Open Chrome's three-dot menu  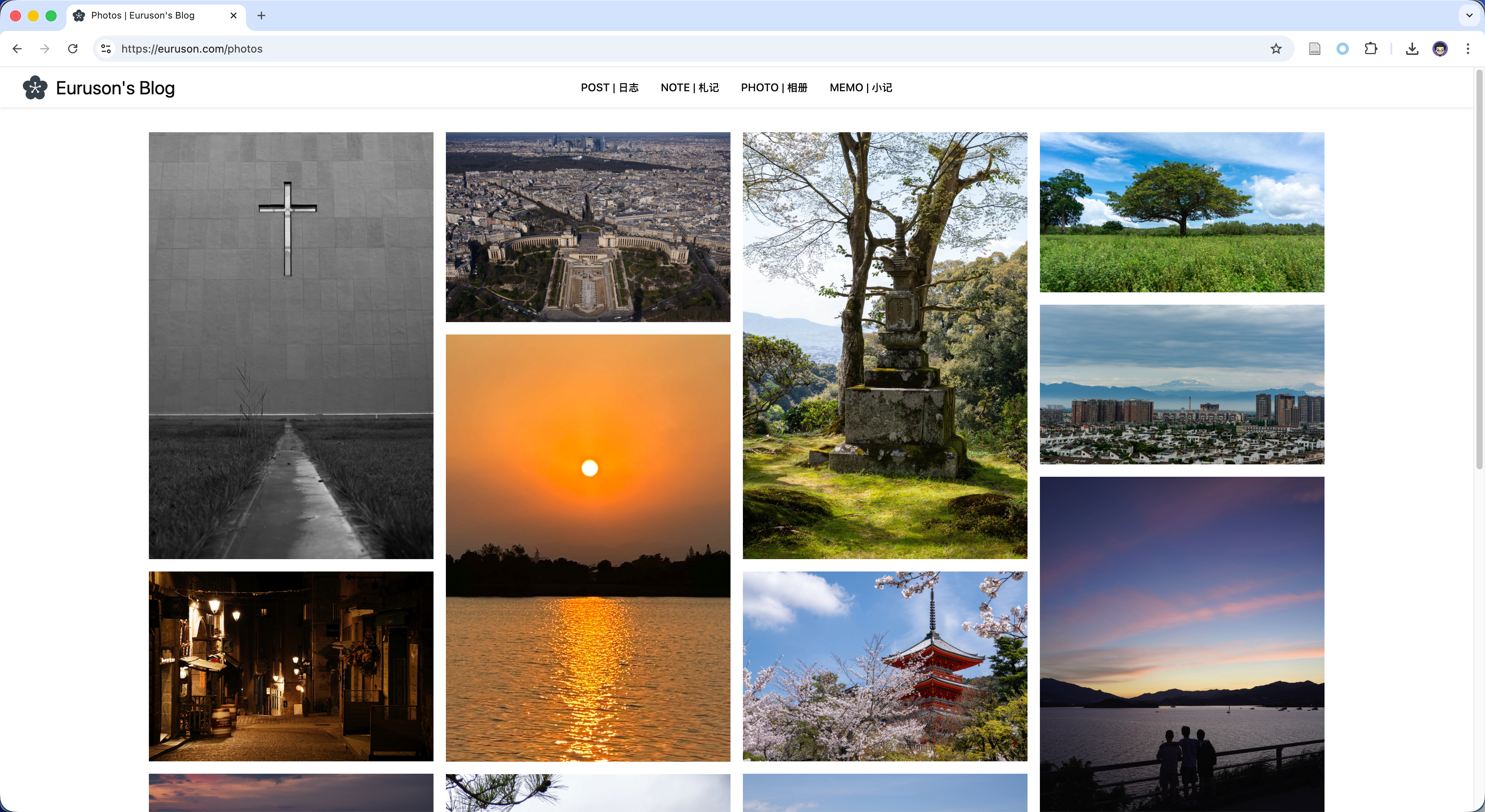point(1468,49)
